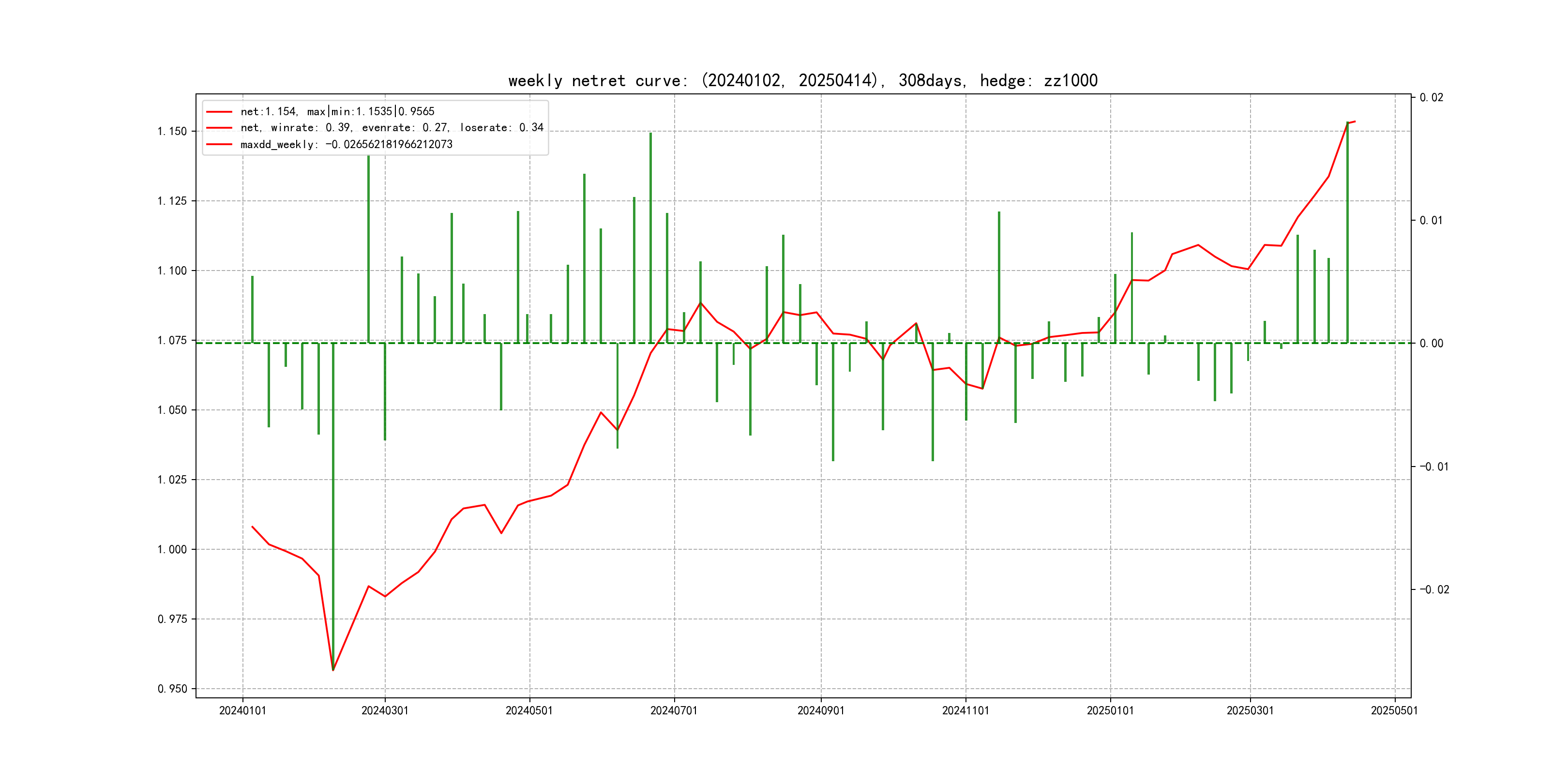The height and width of the screenshot is (784, 1568).
Task: Click the 20250101 x-axis date label
Action: point(1110,711)
